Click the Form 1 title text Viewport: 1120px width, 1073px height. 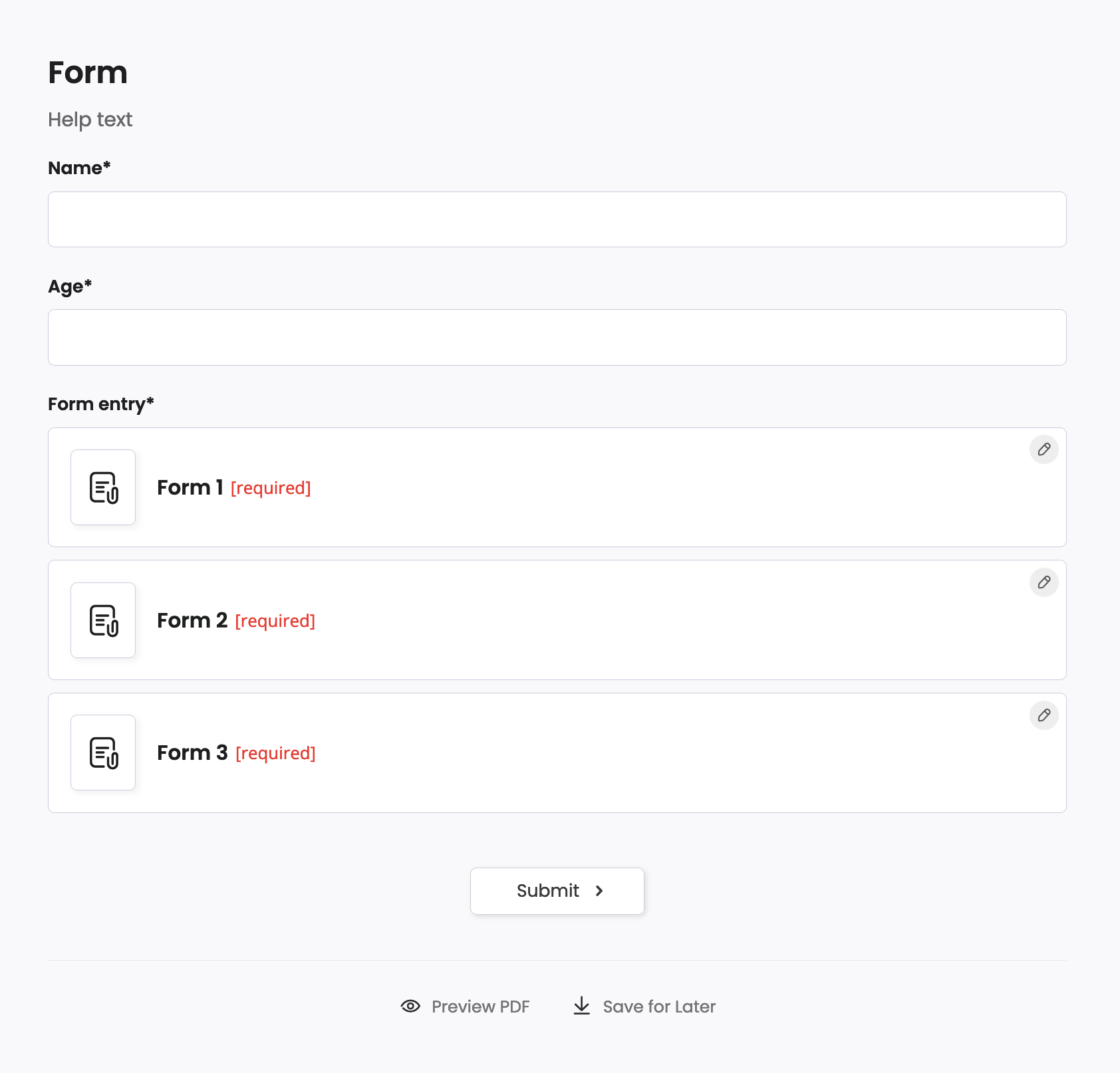(x=190, y=487)
